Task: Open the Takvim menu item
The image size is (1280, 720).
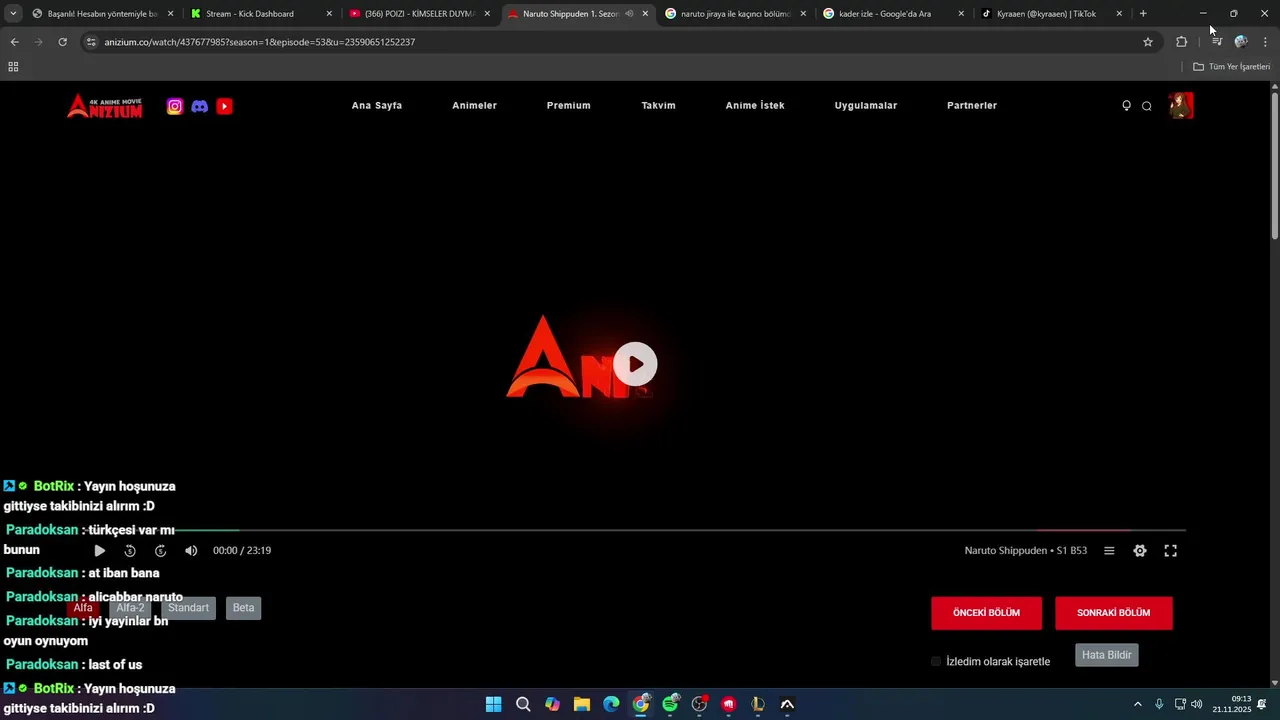Action: (x=658, y=106)
